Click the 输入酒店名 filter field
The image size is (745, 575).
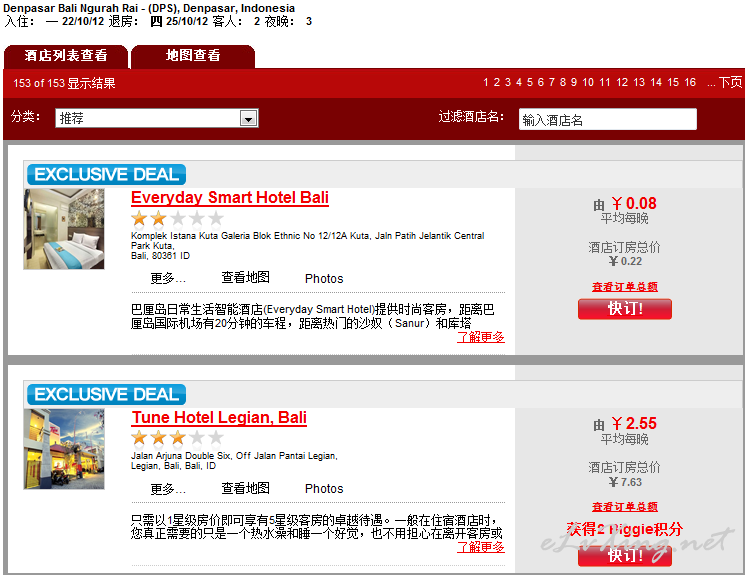point(608,119)
